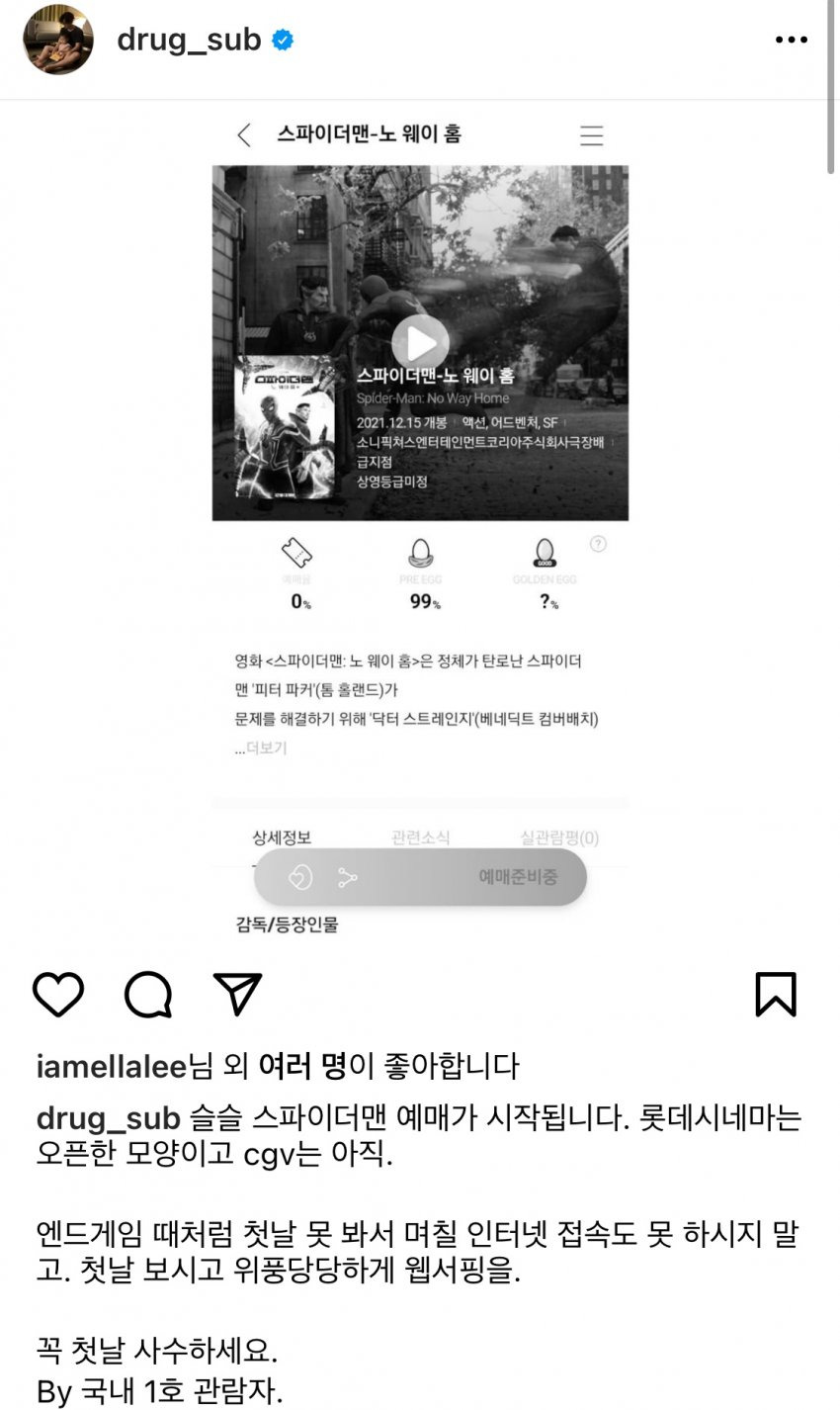
Task: Play the Spider-Man trailer video
Action: (420, 343)
